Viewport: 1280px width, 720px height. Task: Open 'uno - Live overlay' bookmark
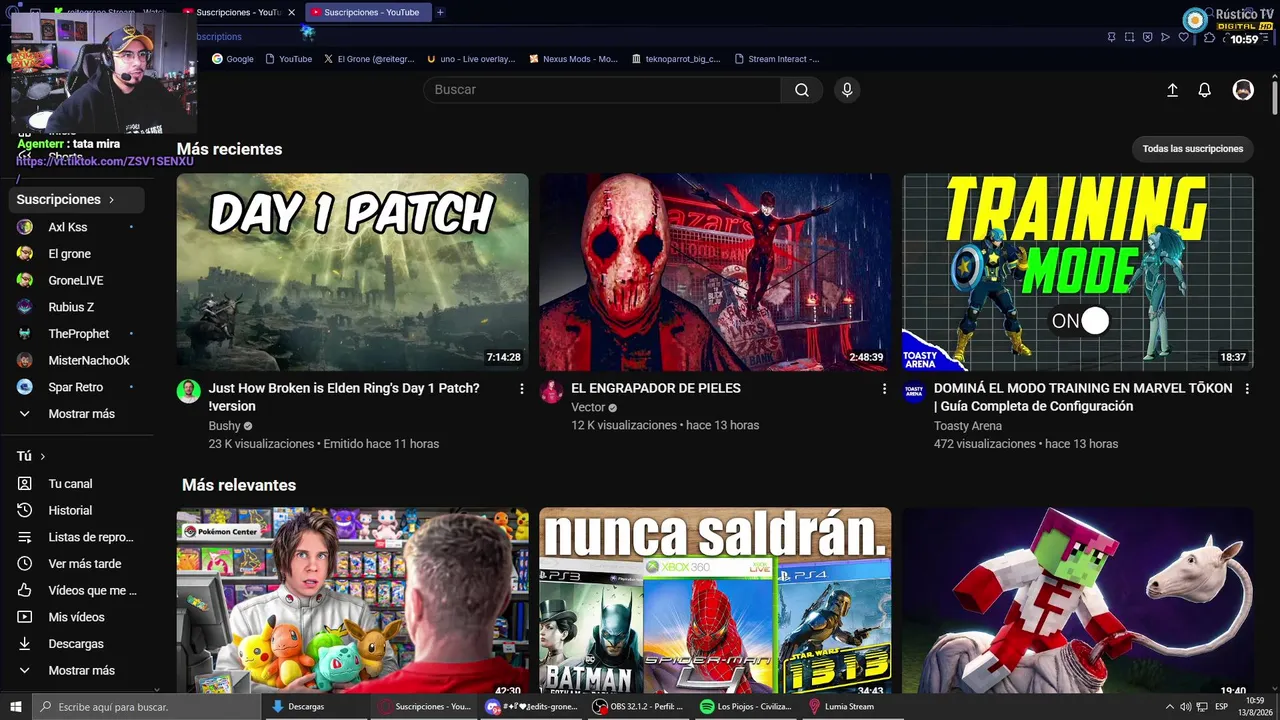pos(470,59)
